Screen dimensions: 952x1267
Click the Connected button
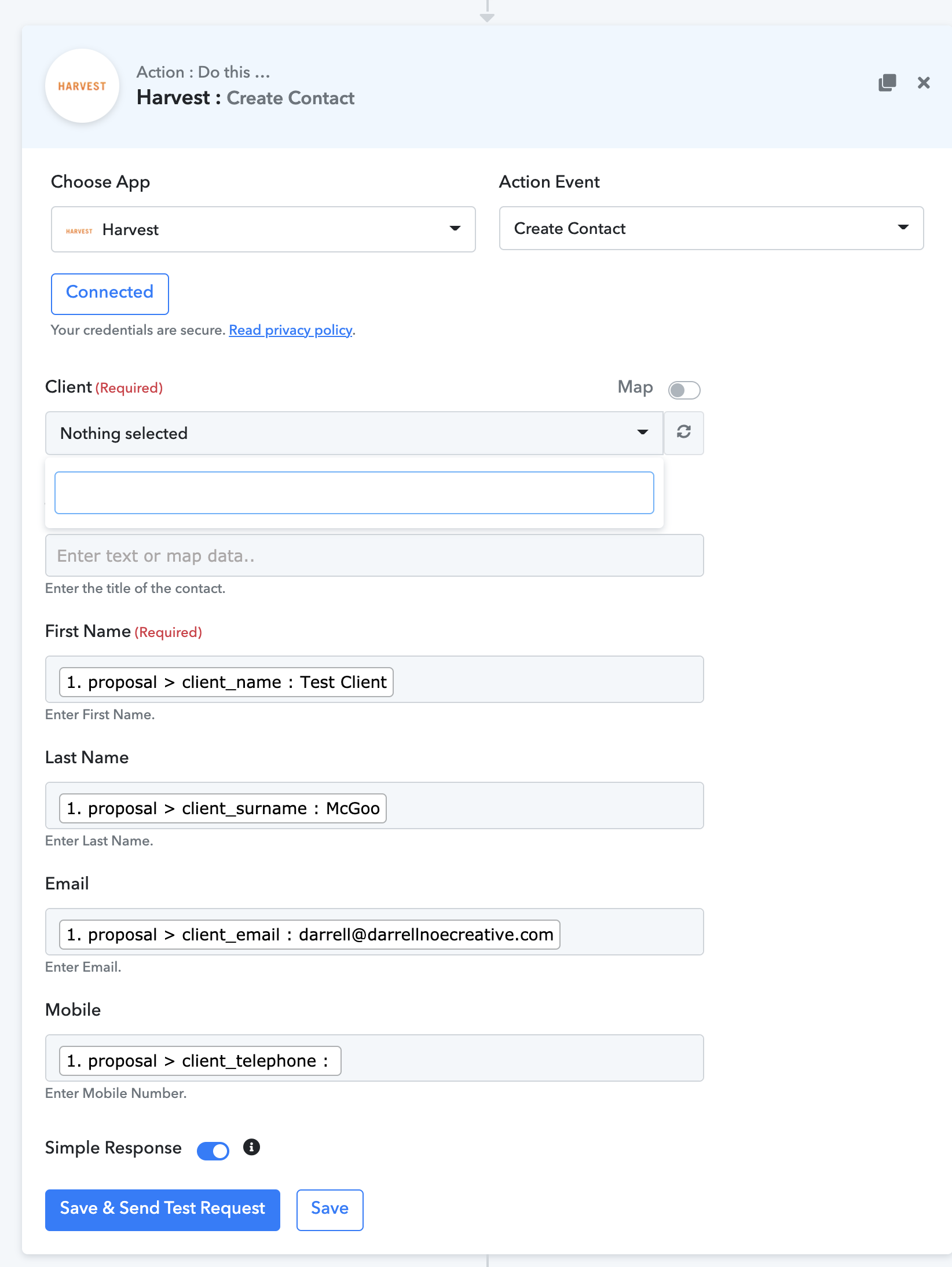click(110, 294)
